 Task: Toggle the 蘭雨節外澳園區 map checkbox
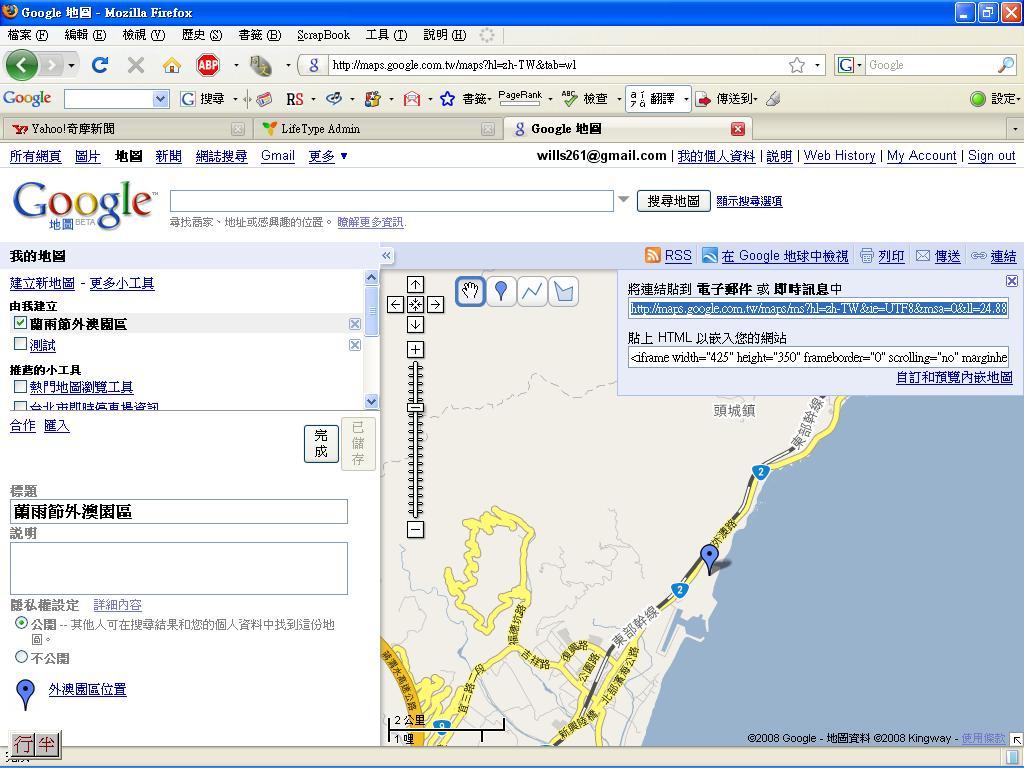(x=20, y=323)
